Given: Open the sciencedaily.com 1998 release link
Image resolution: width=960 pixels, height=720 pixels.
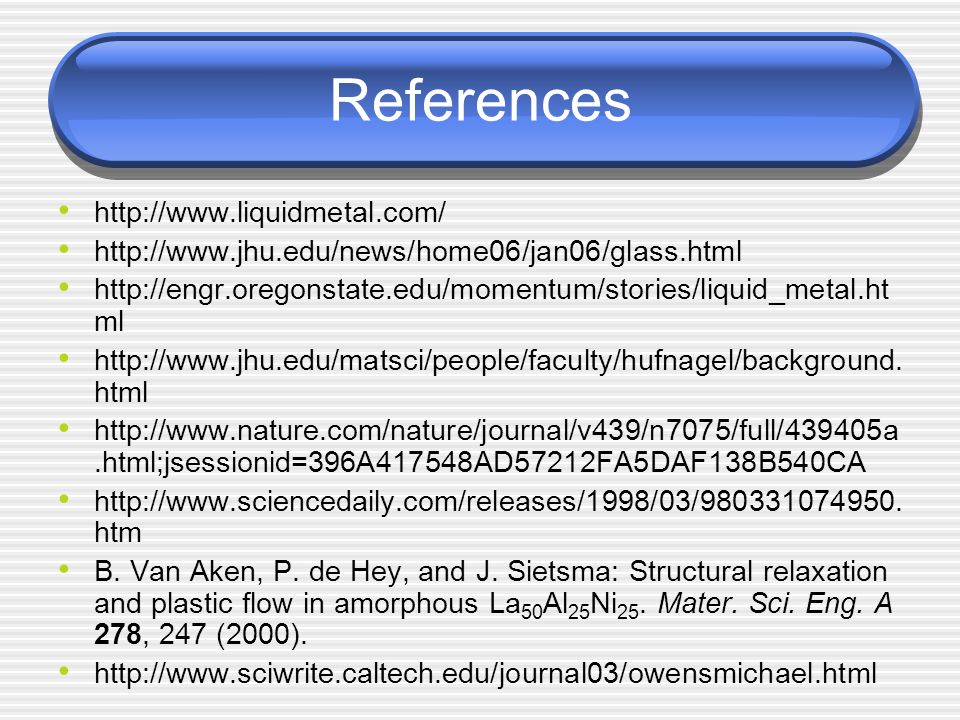Looking at the screenshot, I should click(x=498, y=517).
